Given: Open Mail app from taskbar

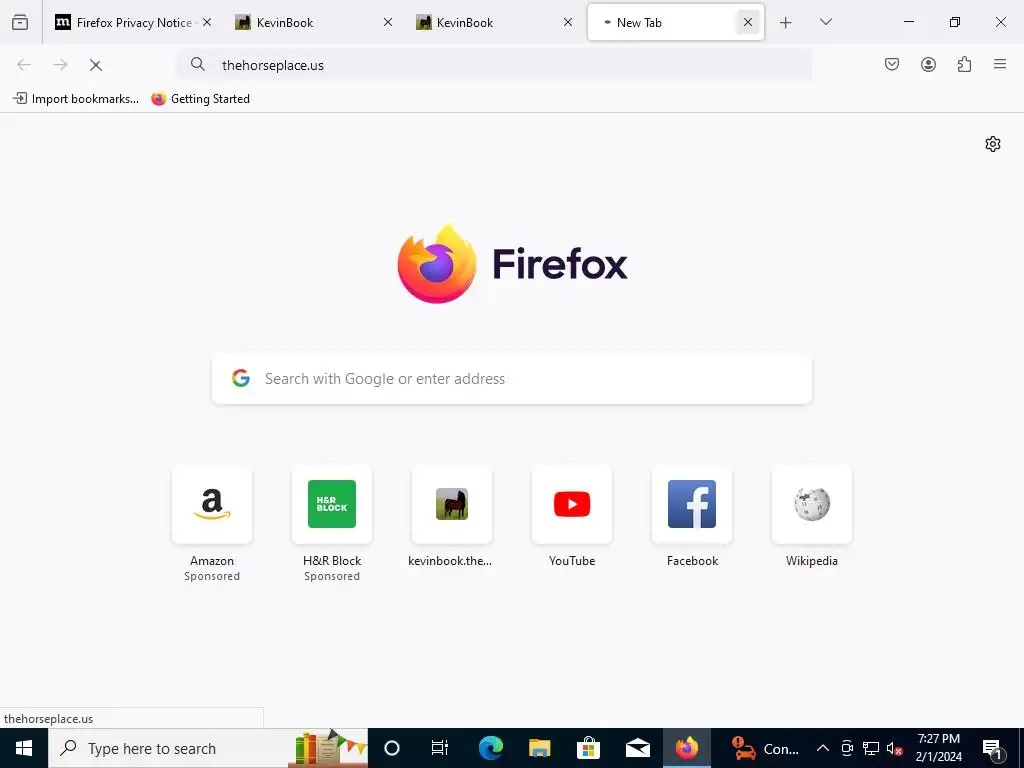Looking at the screenshot, I should (x=637, y=748).
